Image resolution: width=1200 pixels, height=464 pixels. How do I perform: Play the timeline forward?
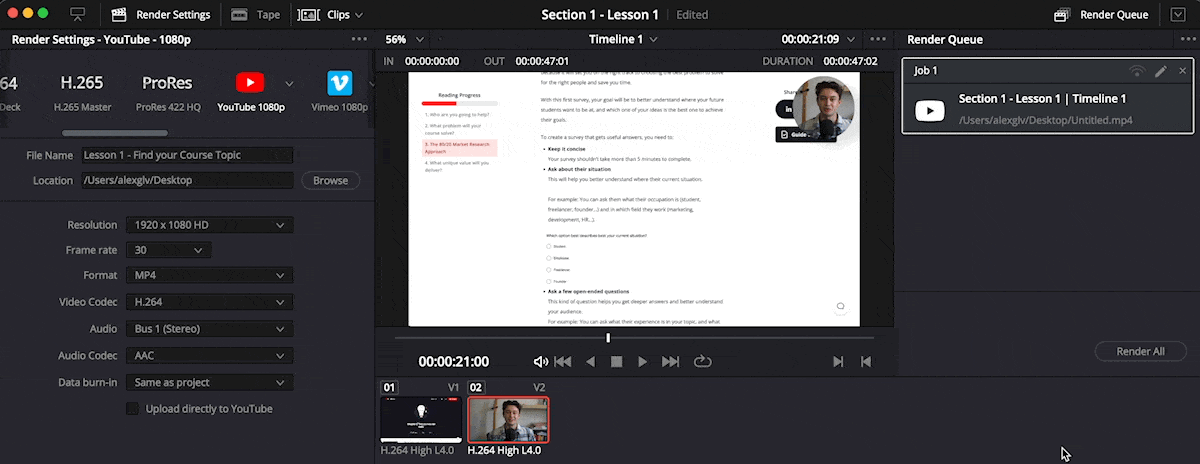point(643,361)
